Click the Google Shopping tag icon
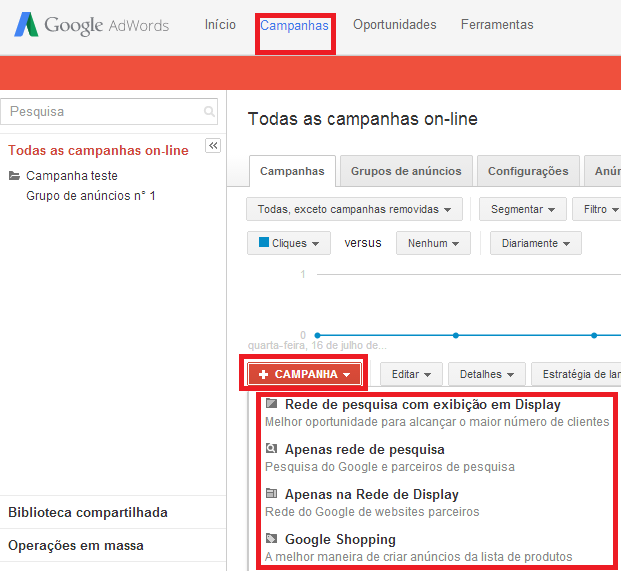This screenshot has height=571, width=621. [x=271, y=538]
